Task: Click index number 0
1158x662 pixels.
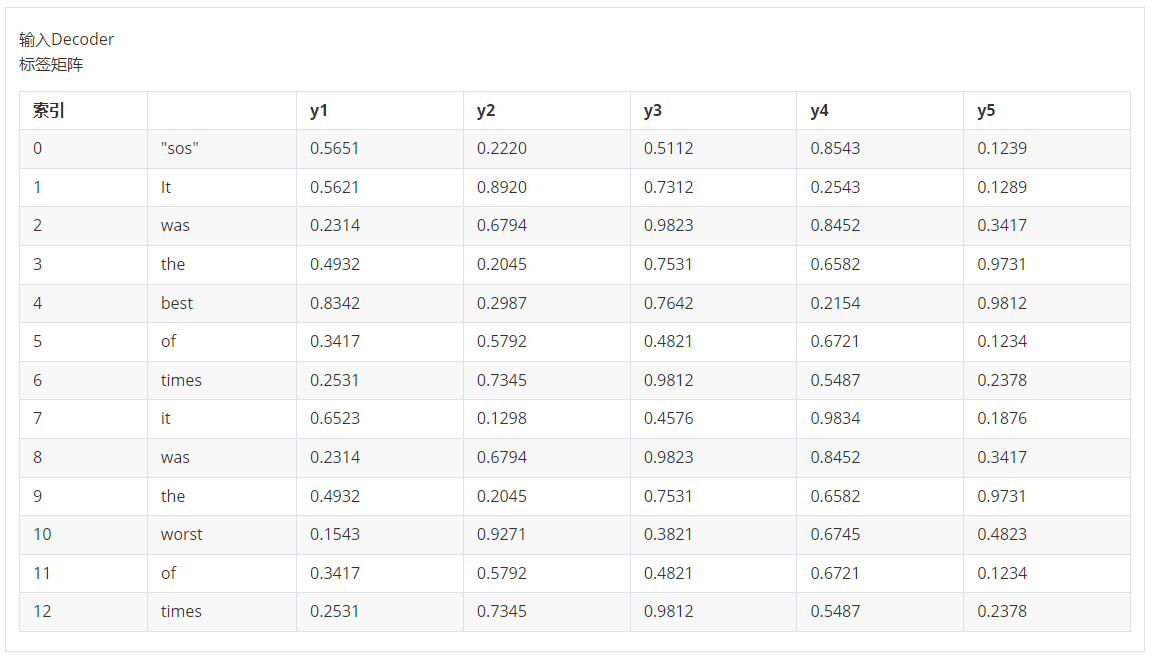Action: (38, 149)
